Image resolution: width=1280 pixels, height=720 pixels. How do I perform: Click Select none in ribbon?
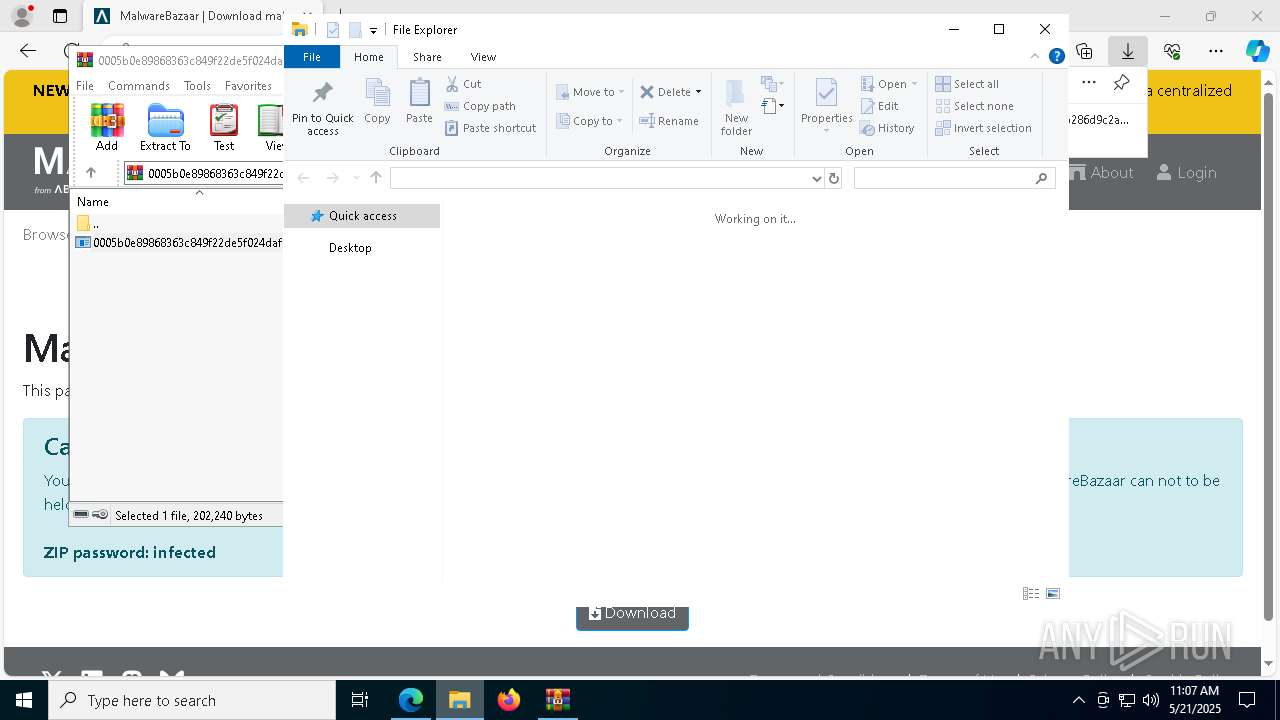tap(974, 106)
